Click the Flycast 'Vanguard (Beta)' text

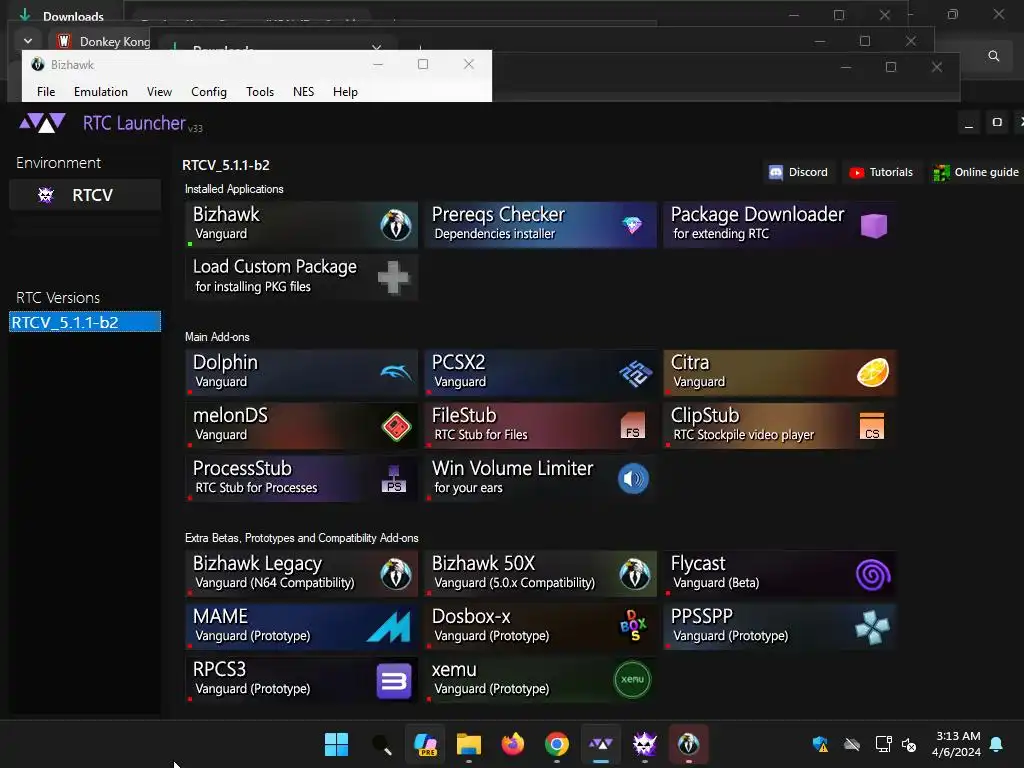coord(716,583)
